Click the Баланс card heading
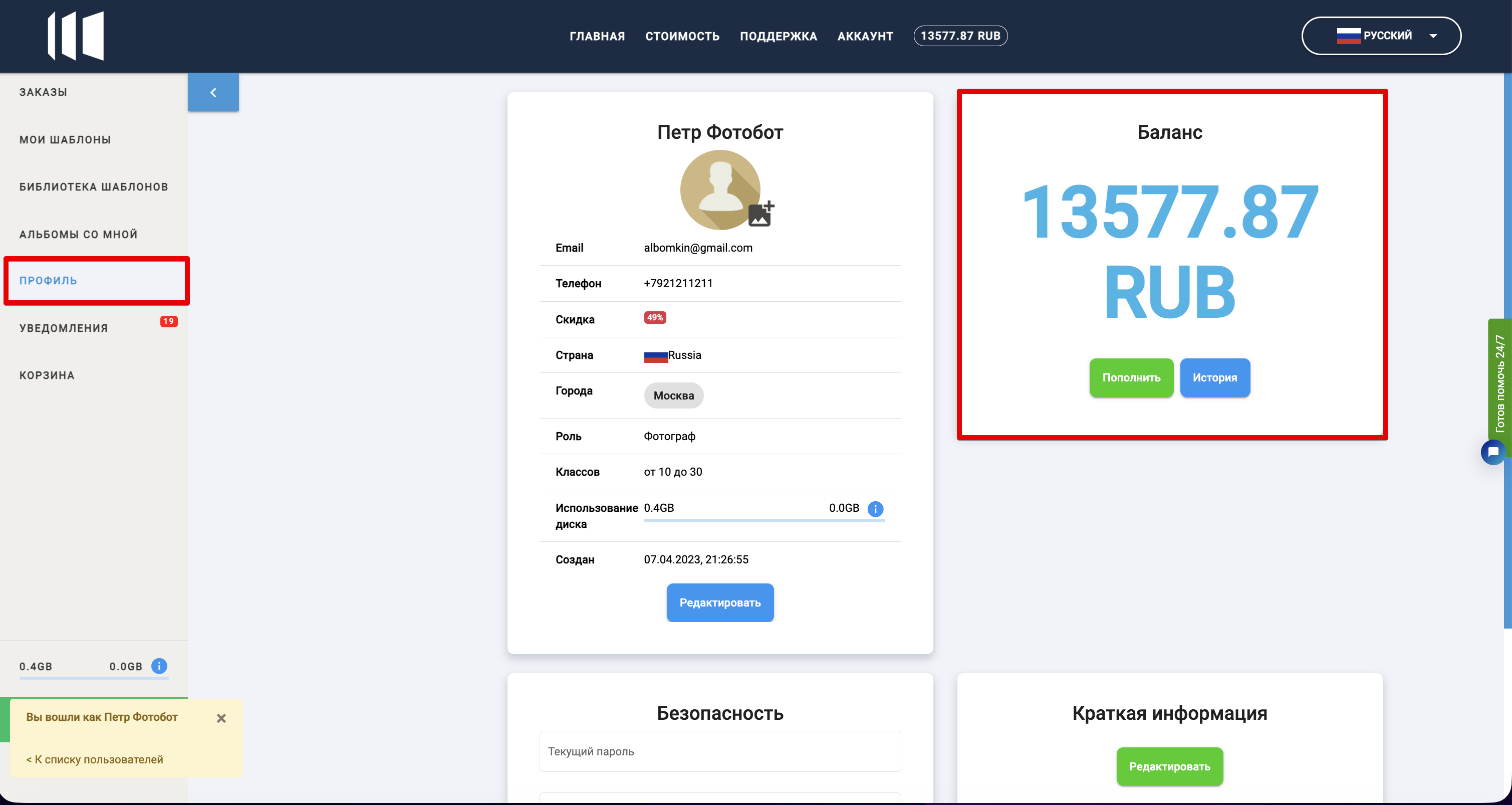1512x805 pixels. point(1169,132)
